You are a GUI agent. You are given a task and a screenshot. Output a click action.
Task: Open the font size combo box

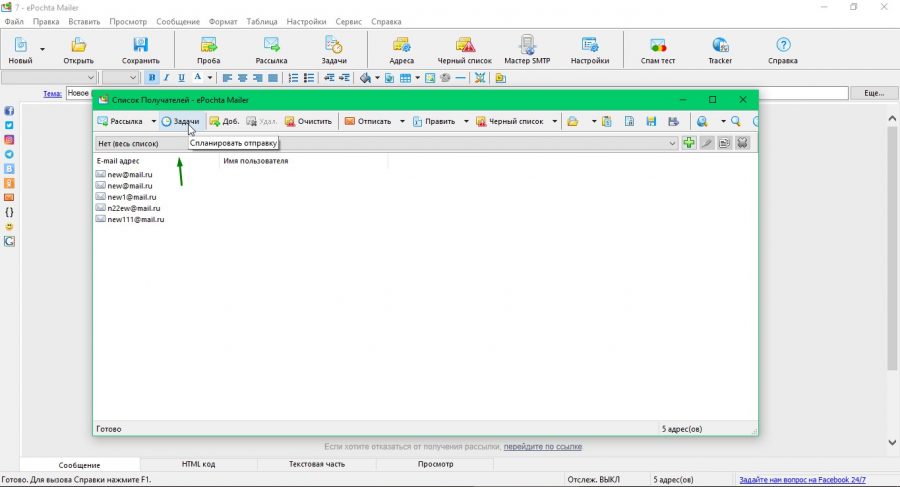[120, 78]
